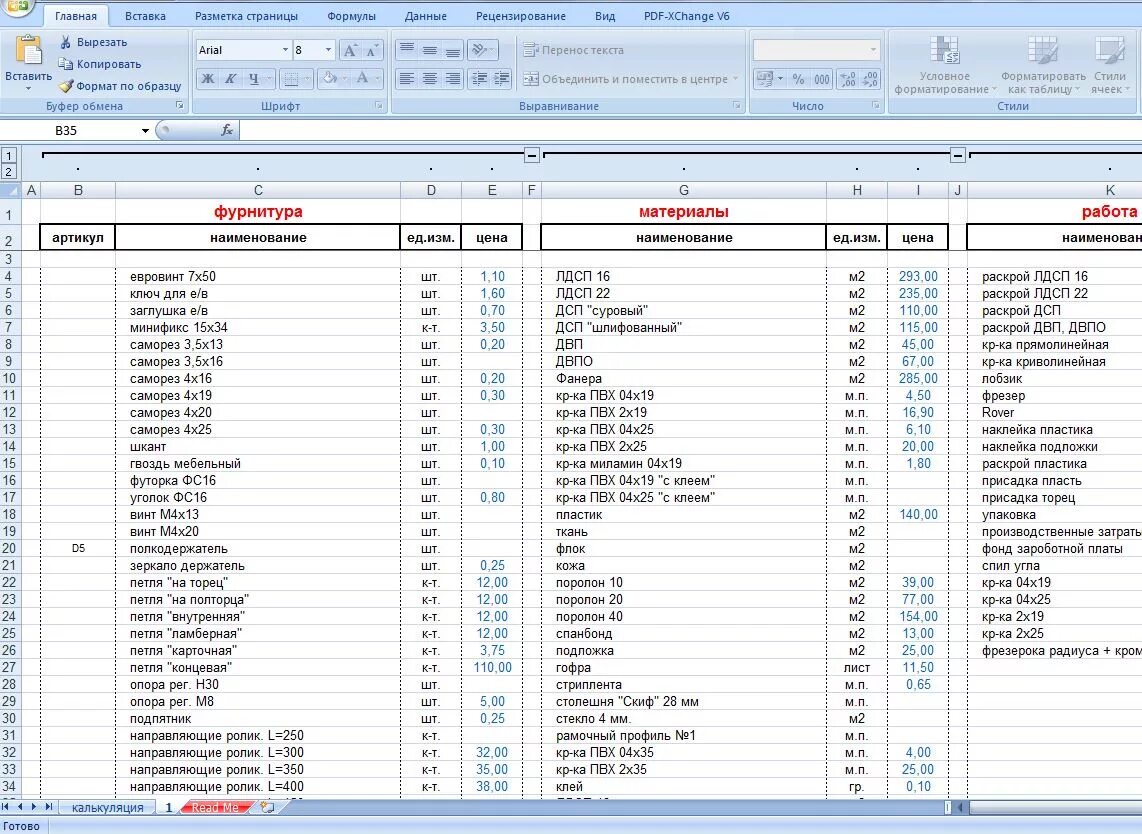Open the Число group dialog launcher

(x=875, y=106)
